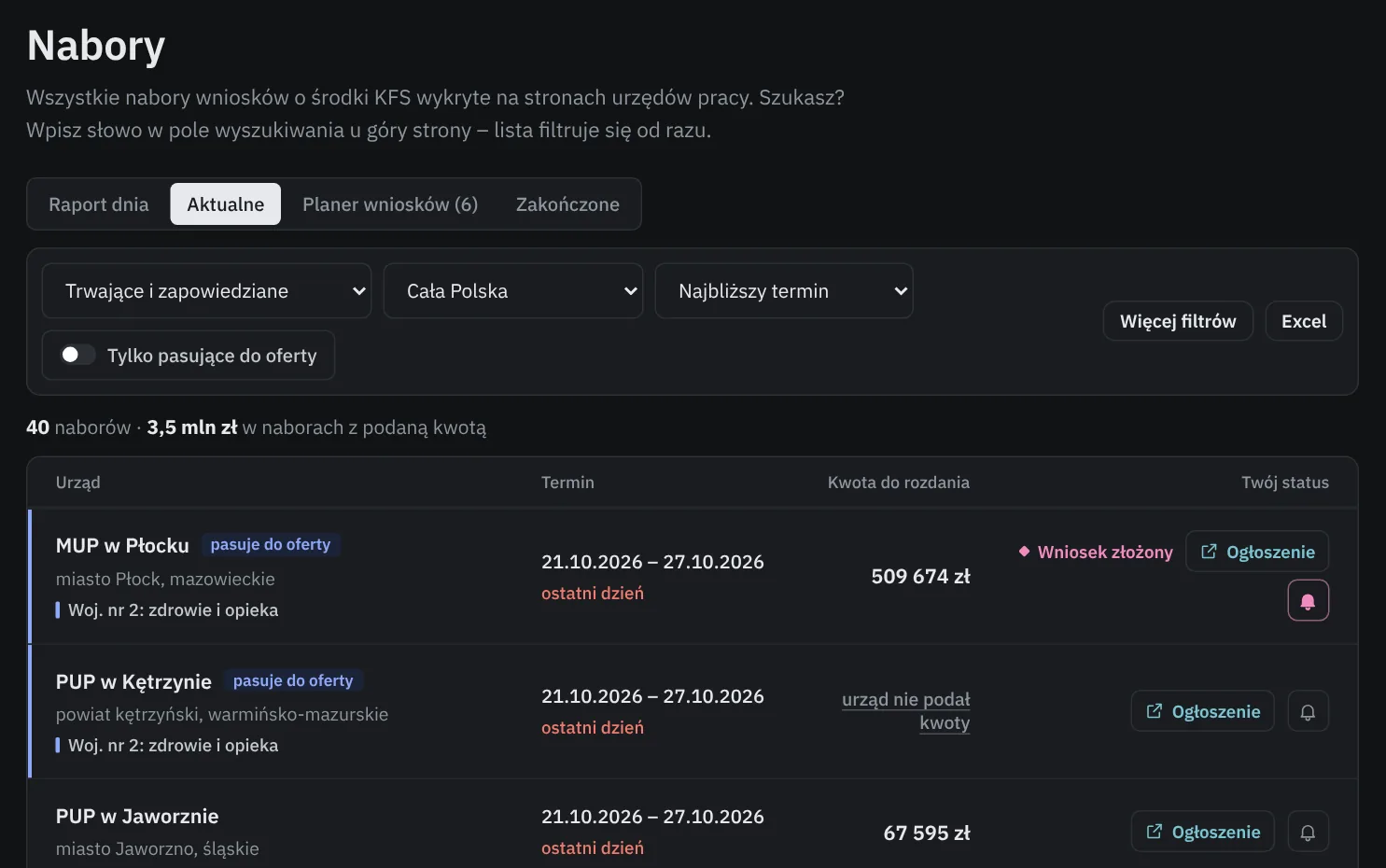Select the 'Aktualne' tab
This screenshot has width=1386, height=868.
click(x=226, y=204)
